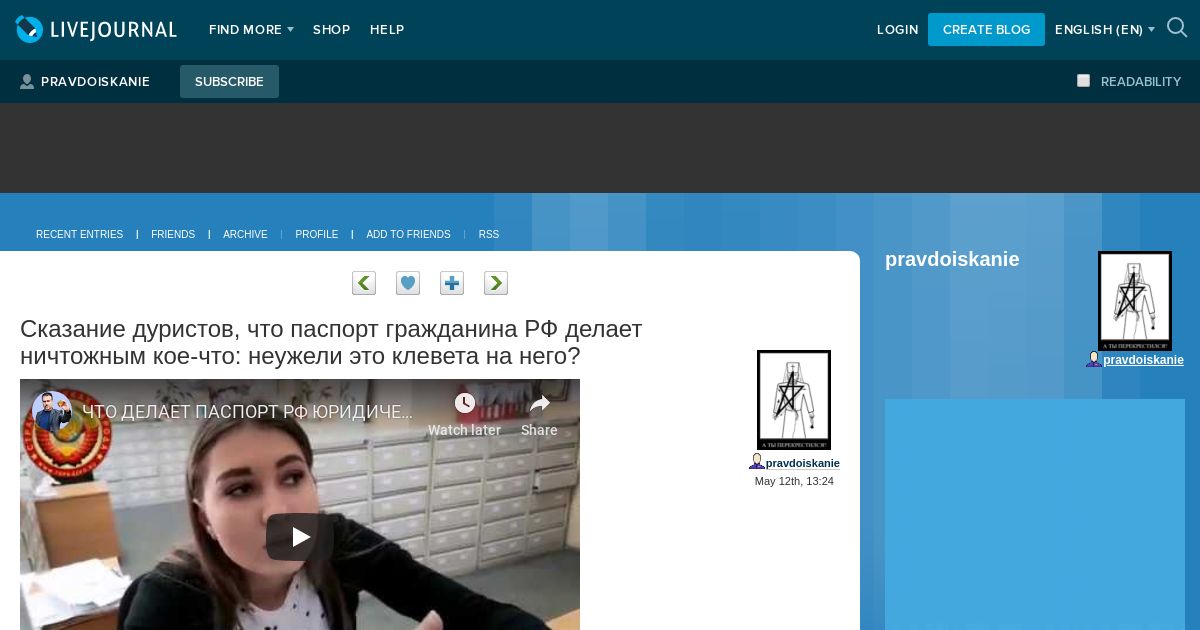
Task: Click pravdoiskanie author link under post avatar
Action: [803, 463]
